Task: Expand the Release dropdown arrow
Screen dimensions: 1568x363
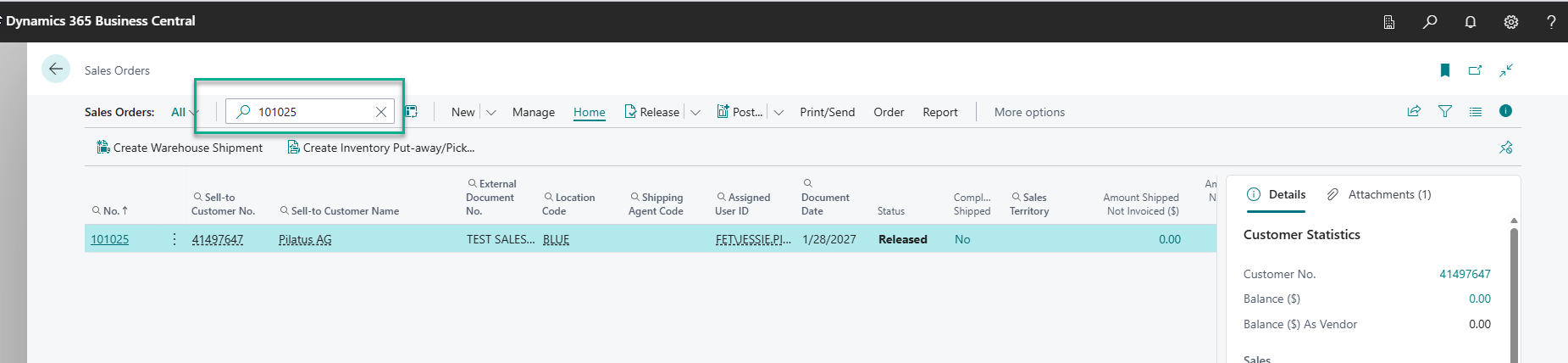Action: point(695,112)
